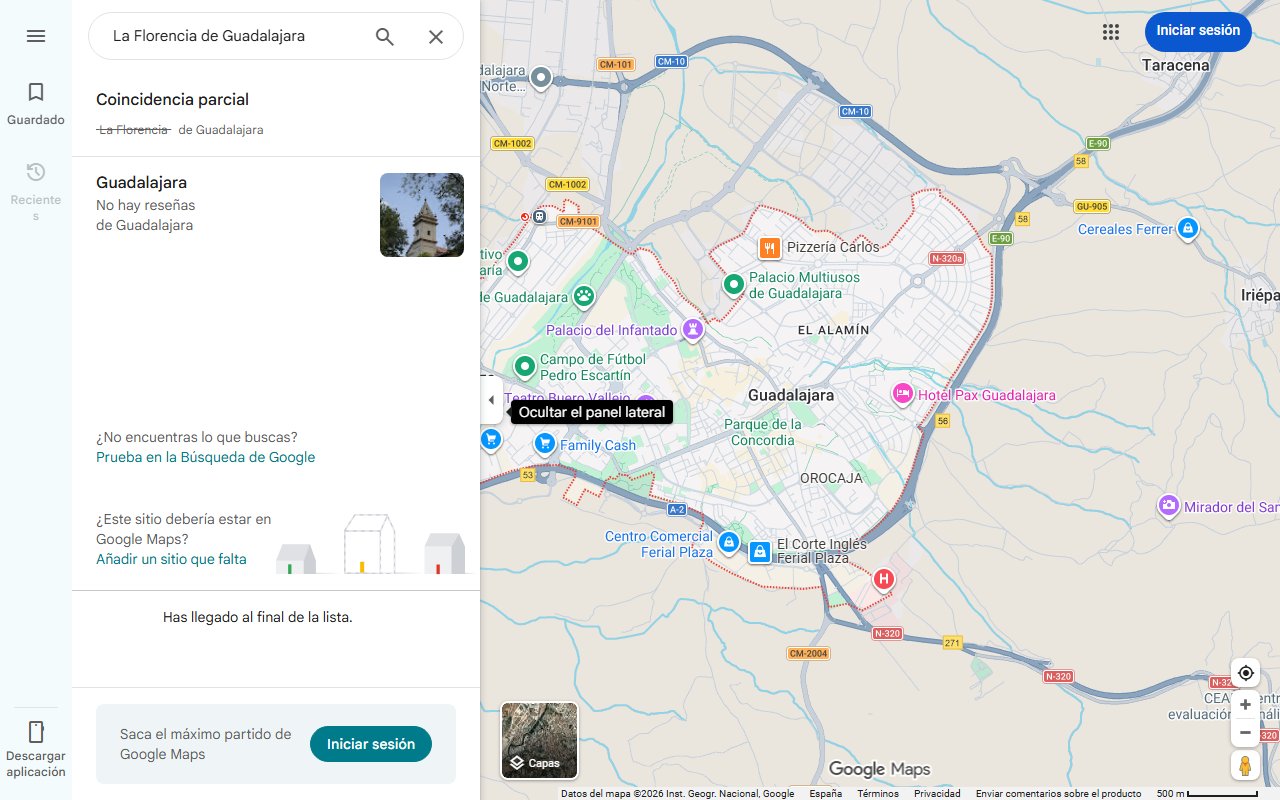The image size is (1280, 800).
Task: Click the Añadir un sitio que falta link
Action: [x=170, y=559]
